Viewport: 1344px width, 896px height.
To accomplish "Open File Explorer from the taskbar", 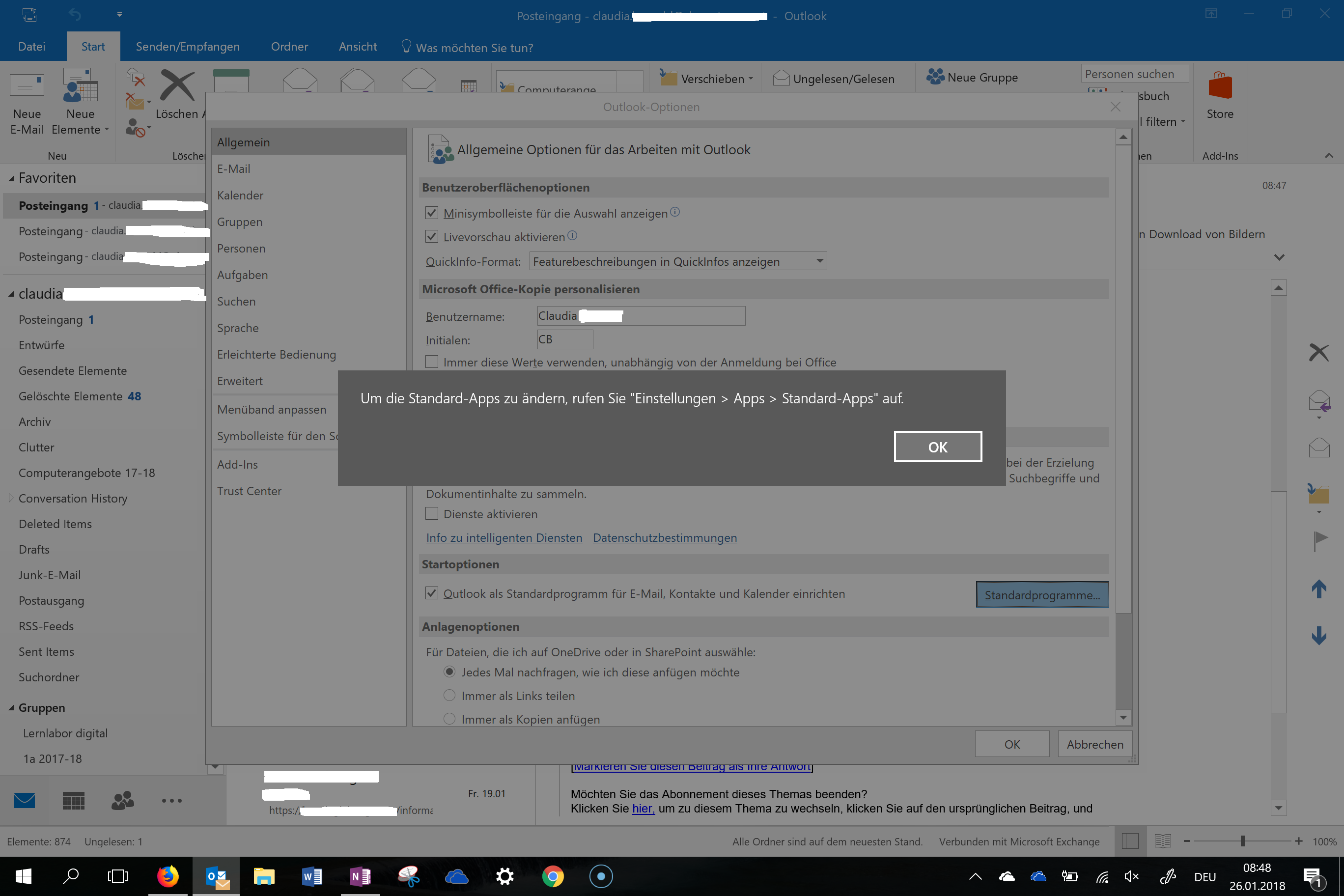I will tap(264, 875).
